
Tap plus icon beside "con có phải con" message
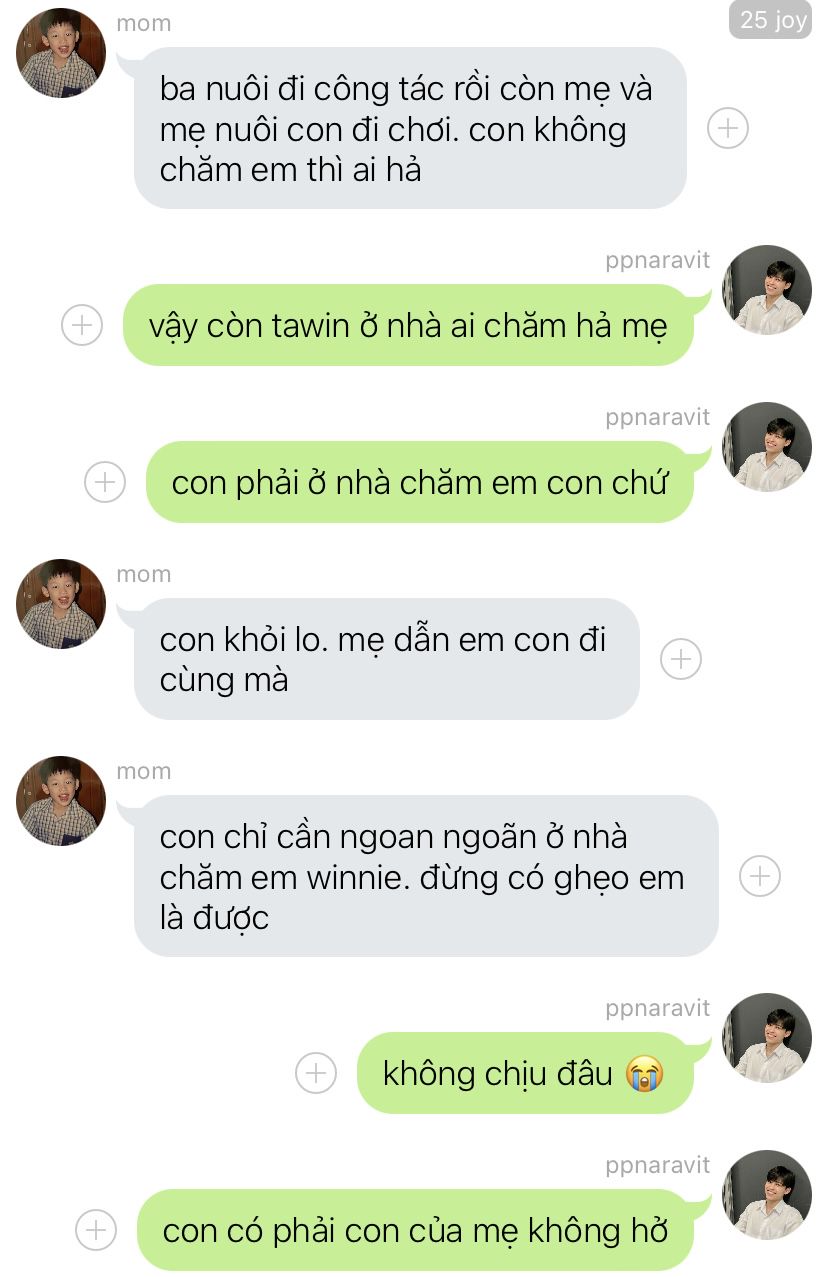pos(96,1230)
